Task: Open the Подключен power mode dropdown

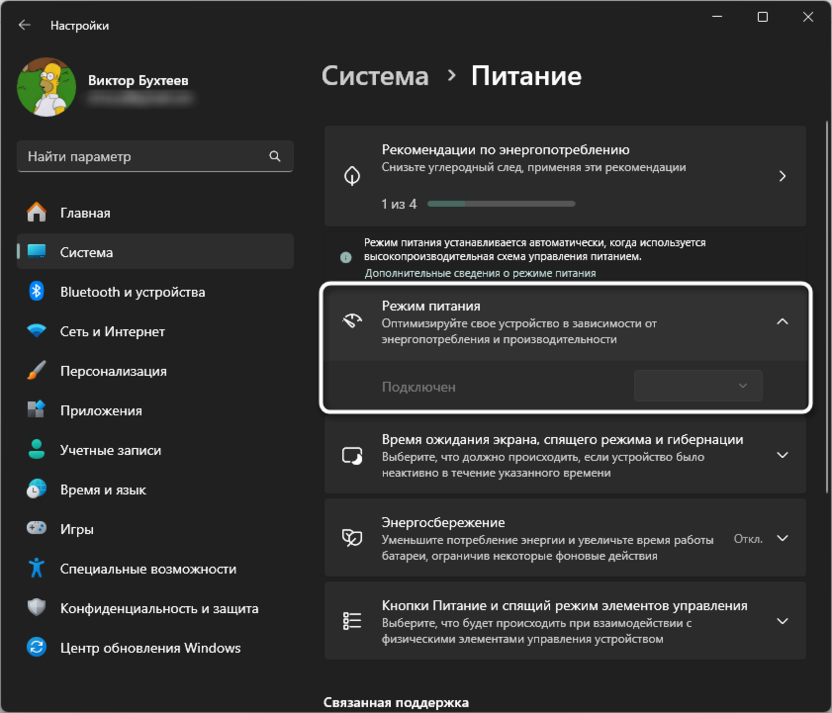Action: [x=698, y=386]
